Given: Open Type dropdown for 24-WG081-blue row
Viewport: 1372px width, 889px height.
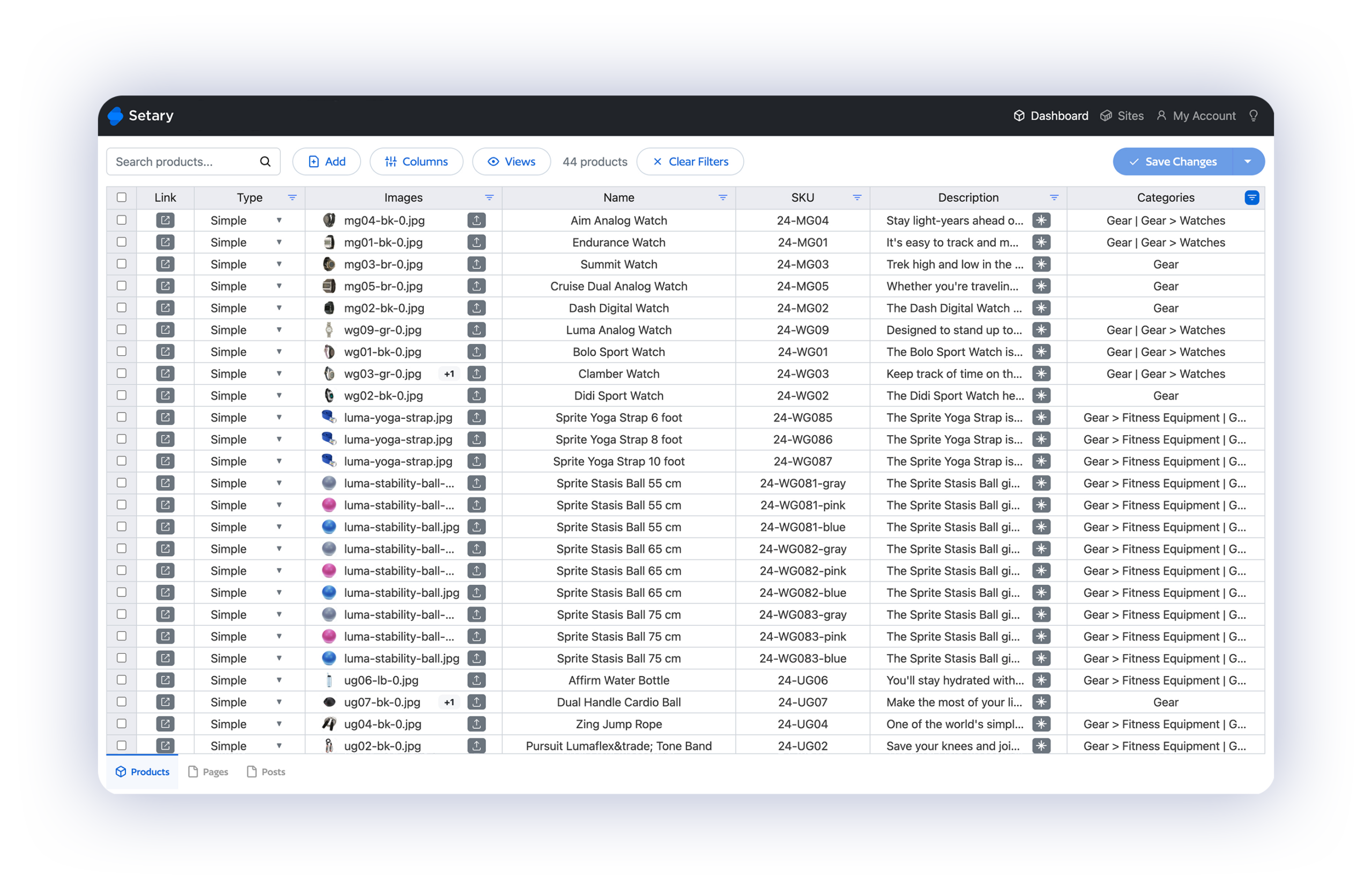Looking at the screenshot, I should pyautogui.click(x=279, y=527).
